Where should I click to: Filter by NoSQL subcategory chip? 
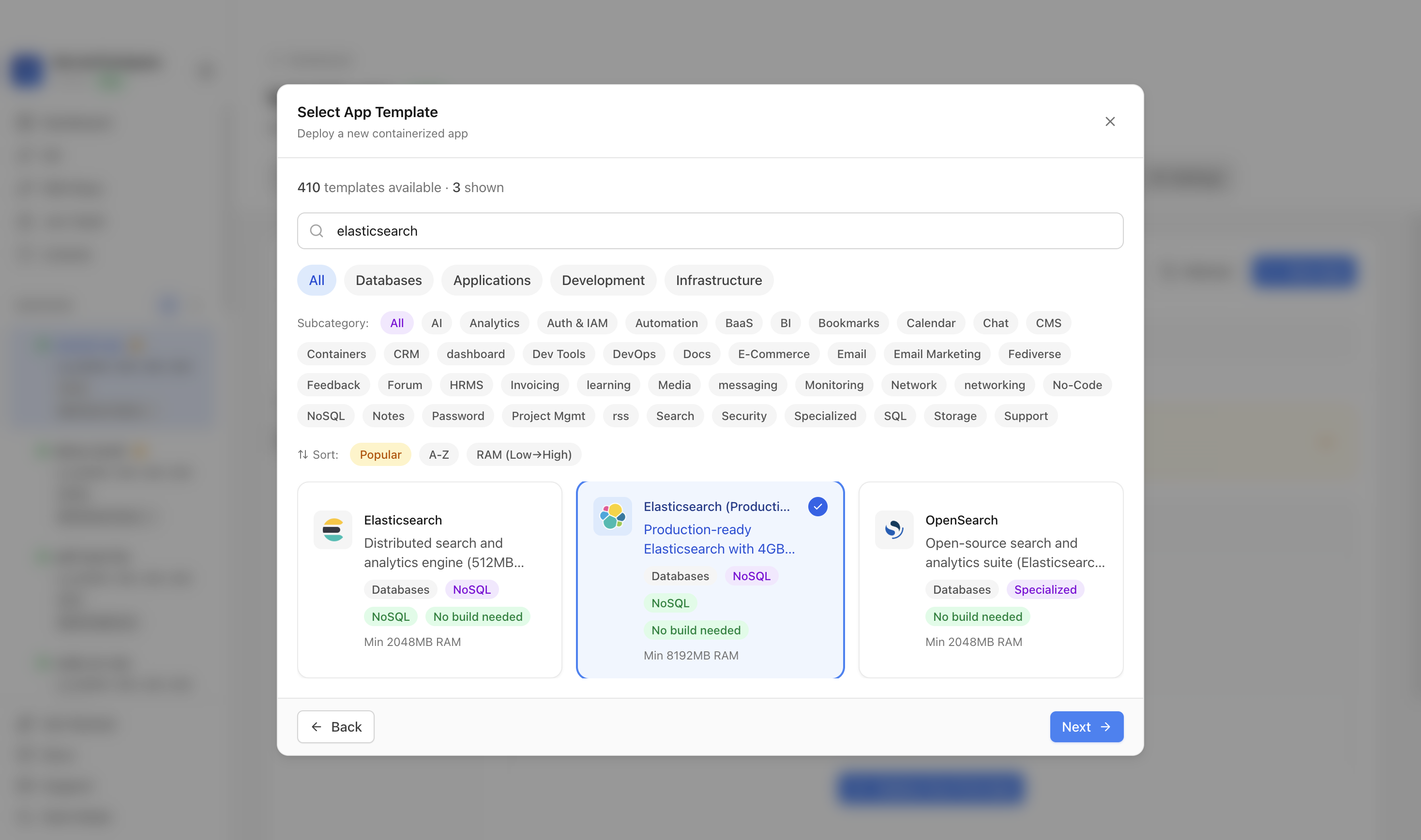(326, 416)
